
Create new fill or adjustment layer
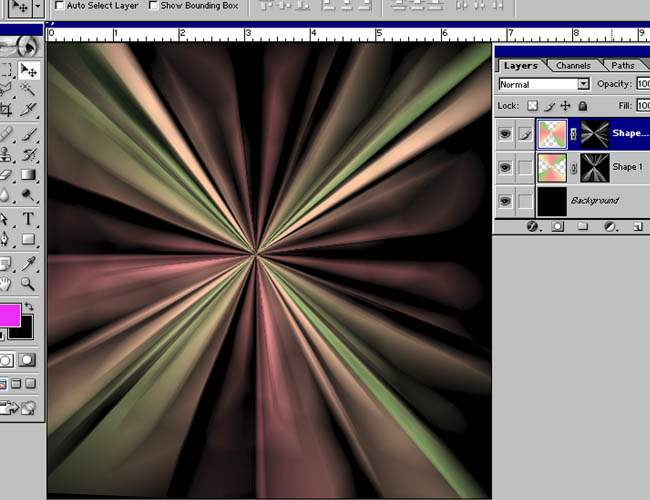(609, 226)
